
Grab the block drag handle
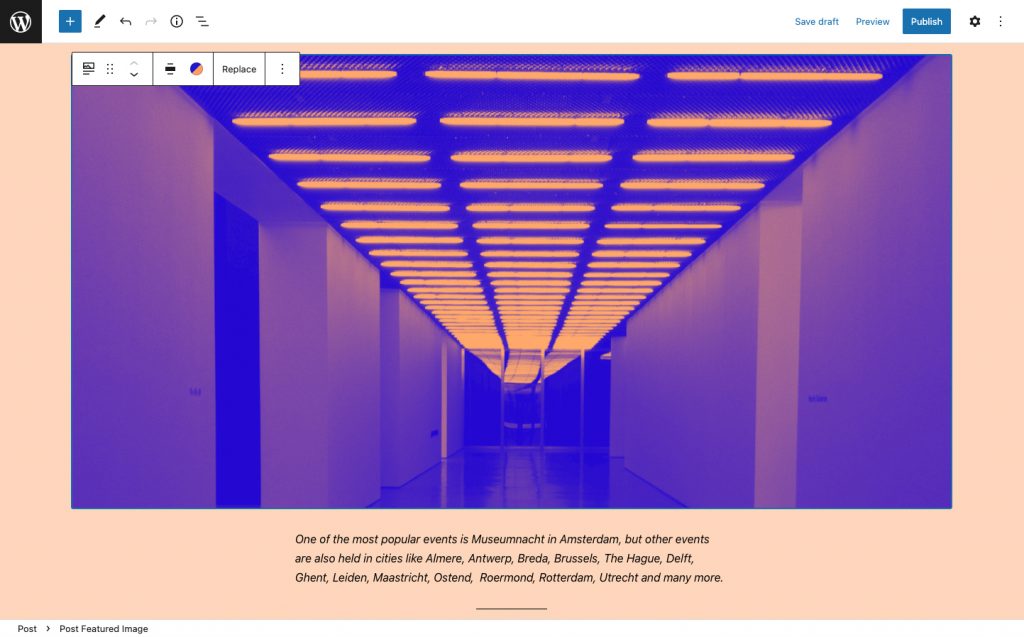(x=110, y=69)
